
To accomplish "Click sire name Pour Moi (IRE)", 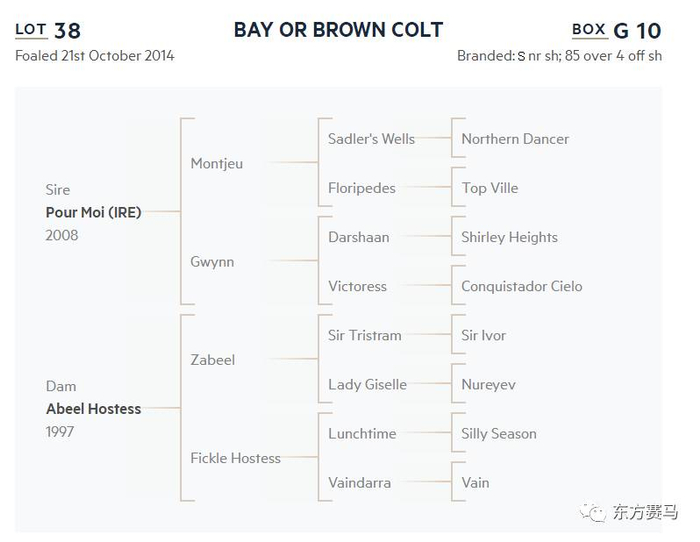I will [x=93, y=212].
